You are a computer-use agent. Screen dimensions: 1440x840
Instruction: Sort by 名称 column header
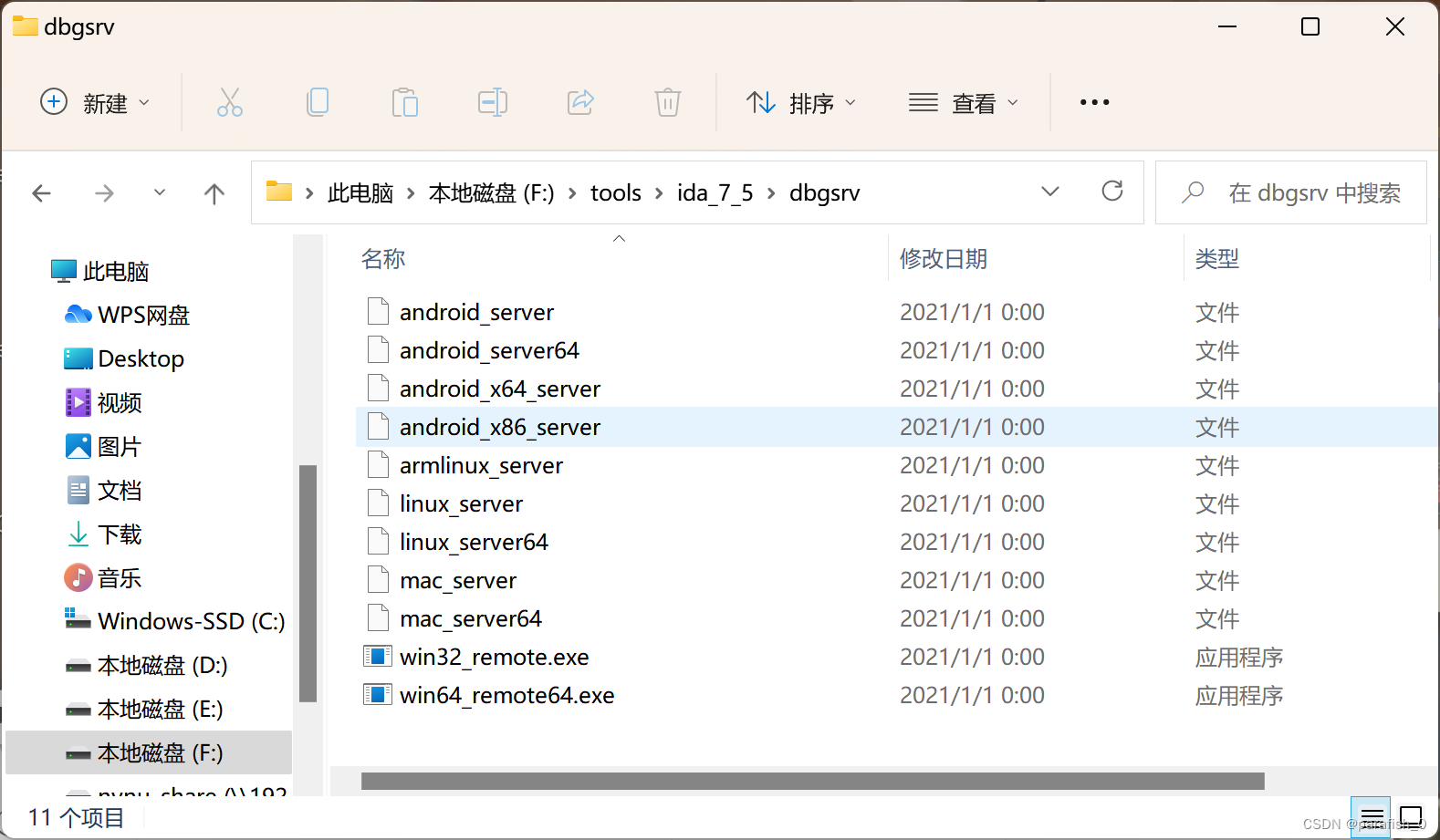[x=382, y=259]
